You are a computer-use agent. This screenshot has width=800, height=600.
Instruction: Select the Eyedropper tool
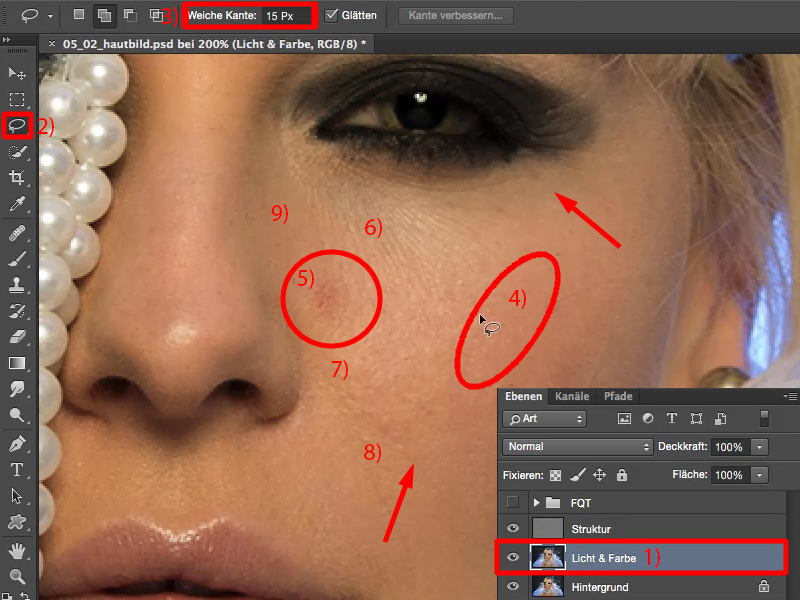pos(17,204)
